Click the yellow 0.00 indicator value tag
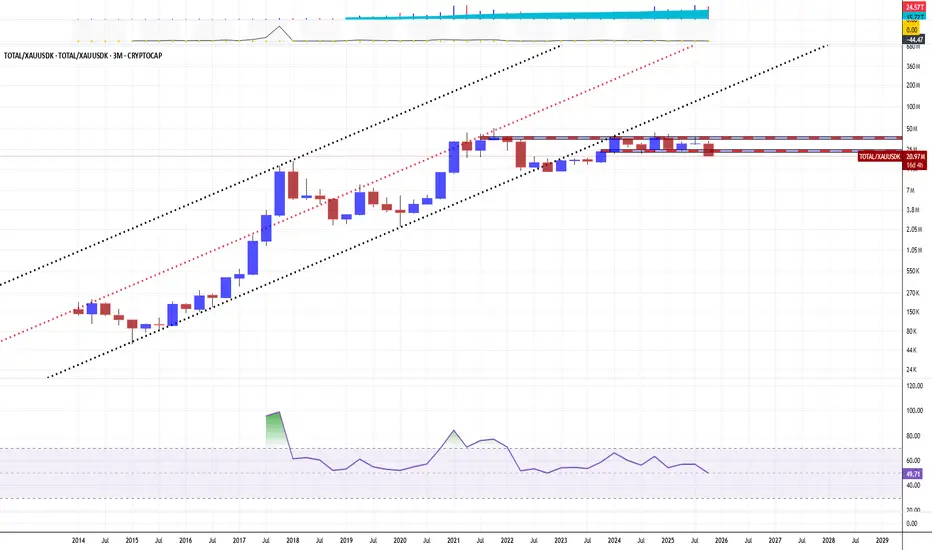The height and width of the screenshot is (550, 932). click(x=912, y=30)
